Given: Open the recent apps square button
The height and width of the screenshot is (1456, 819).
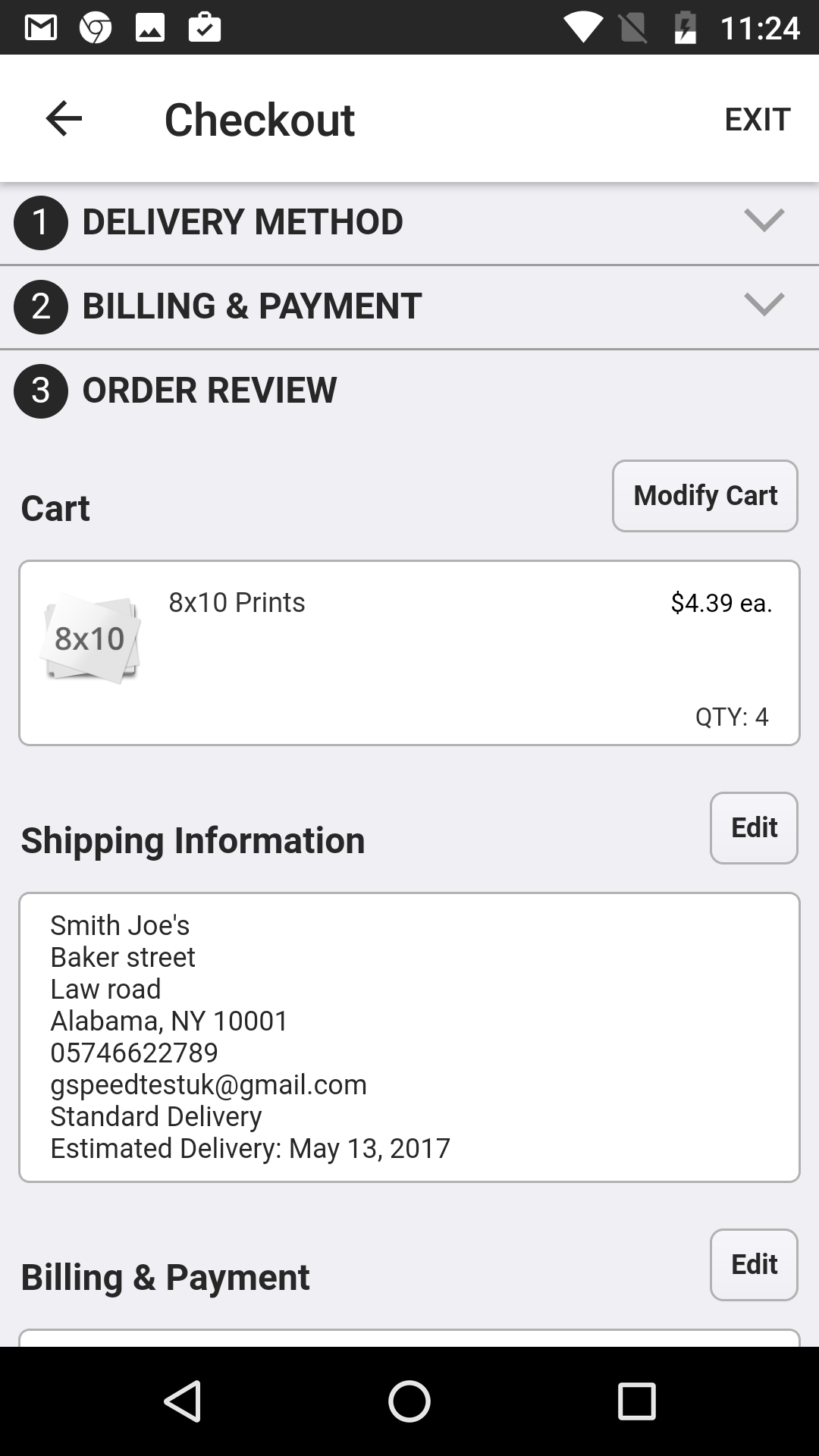Looking at the screenshot, I should [x=636, y=1401].
